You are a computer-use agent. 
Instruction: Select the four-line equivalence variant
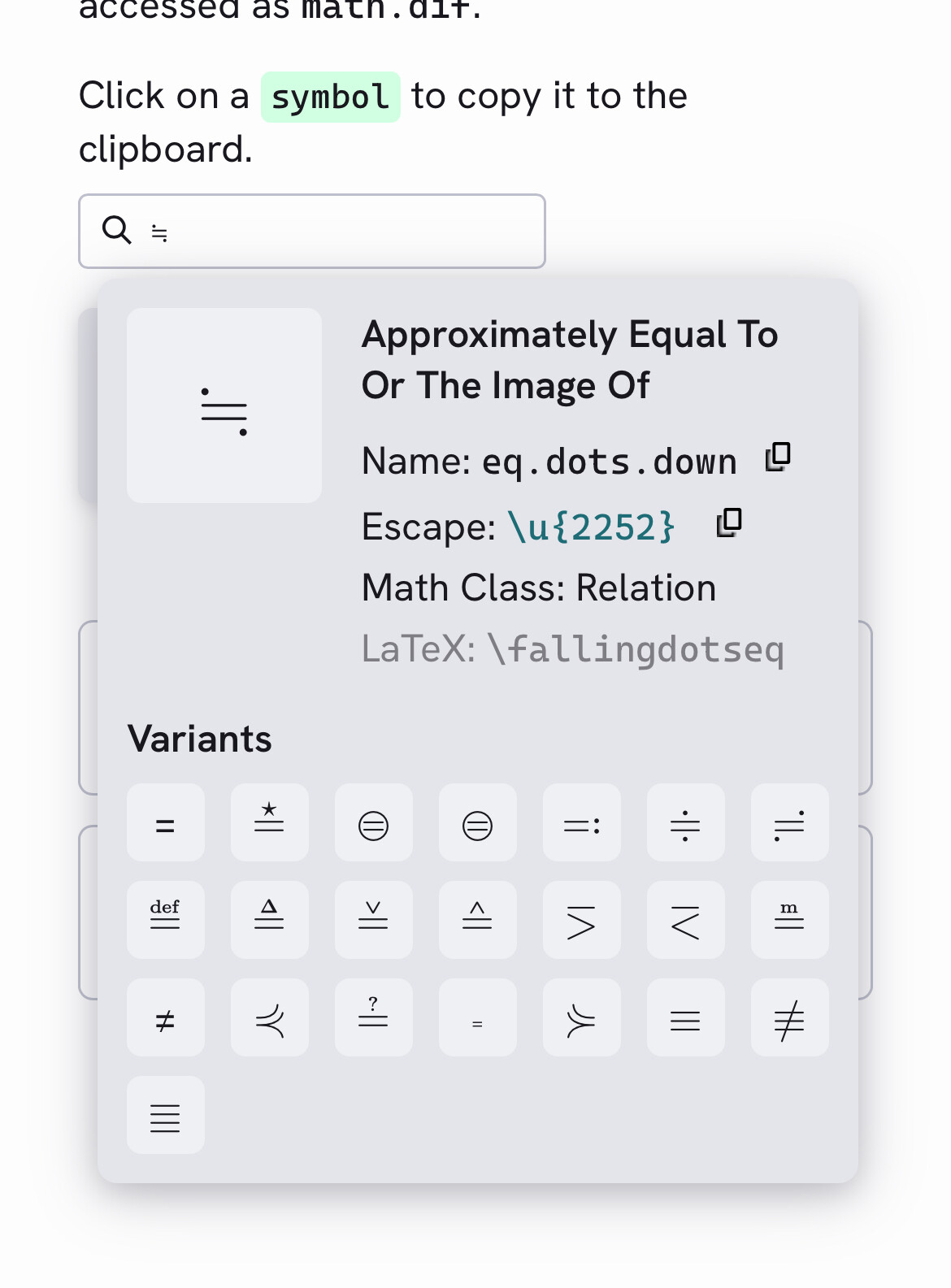tap(165, 1115)
